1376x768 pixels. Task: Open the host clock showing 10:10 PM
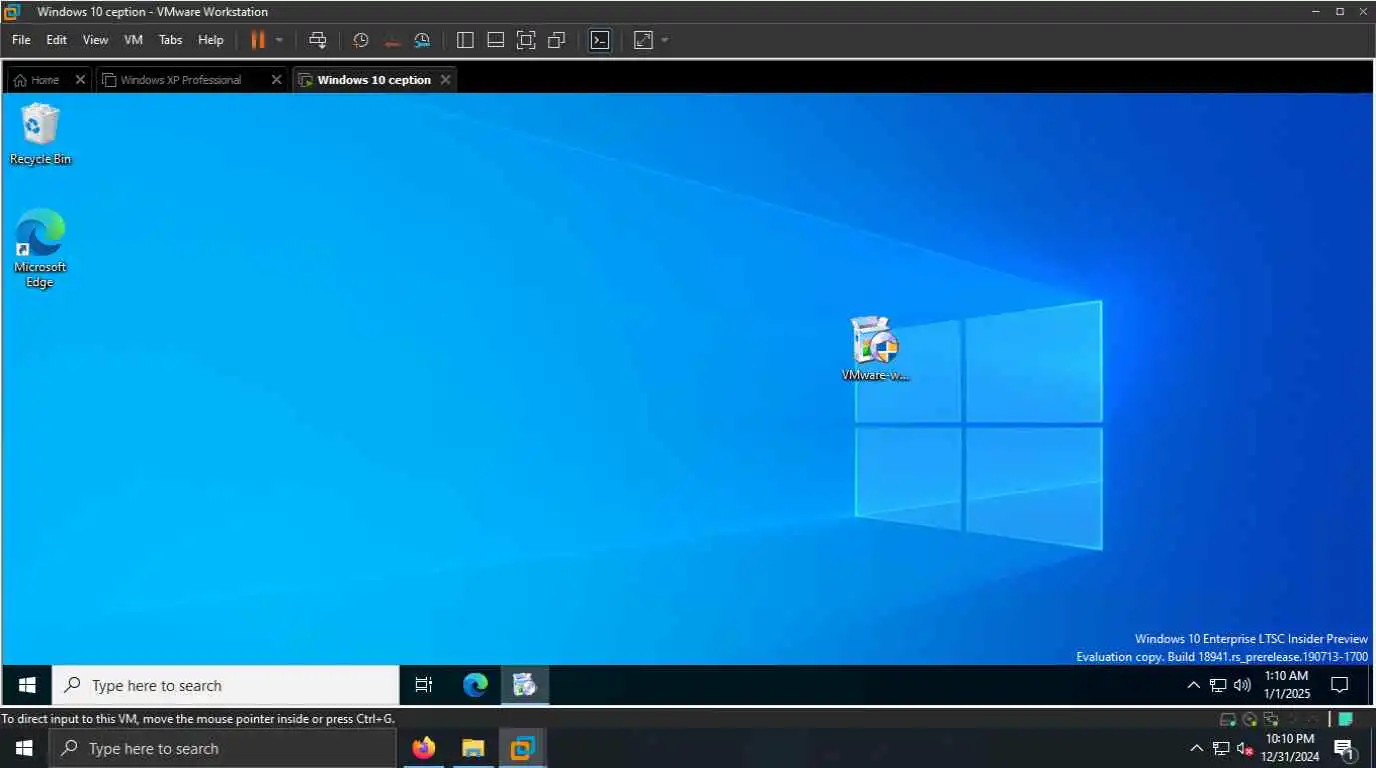pyautogui.click(x=1290, y=748)
